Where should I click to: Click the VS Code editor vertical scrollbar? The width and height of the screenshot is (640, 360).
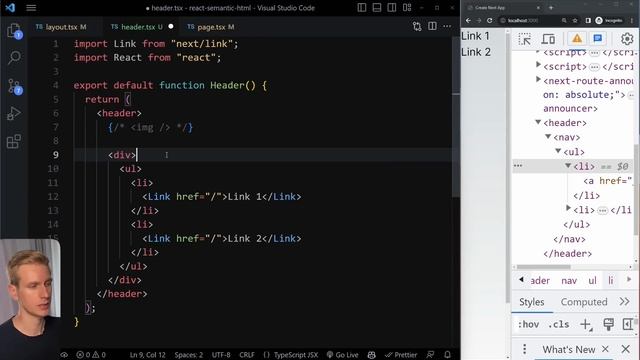[456, 116]
